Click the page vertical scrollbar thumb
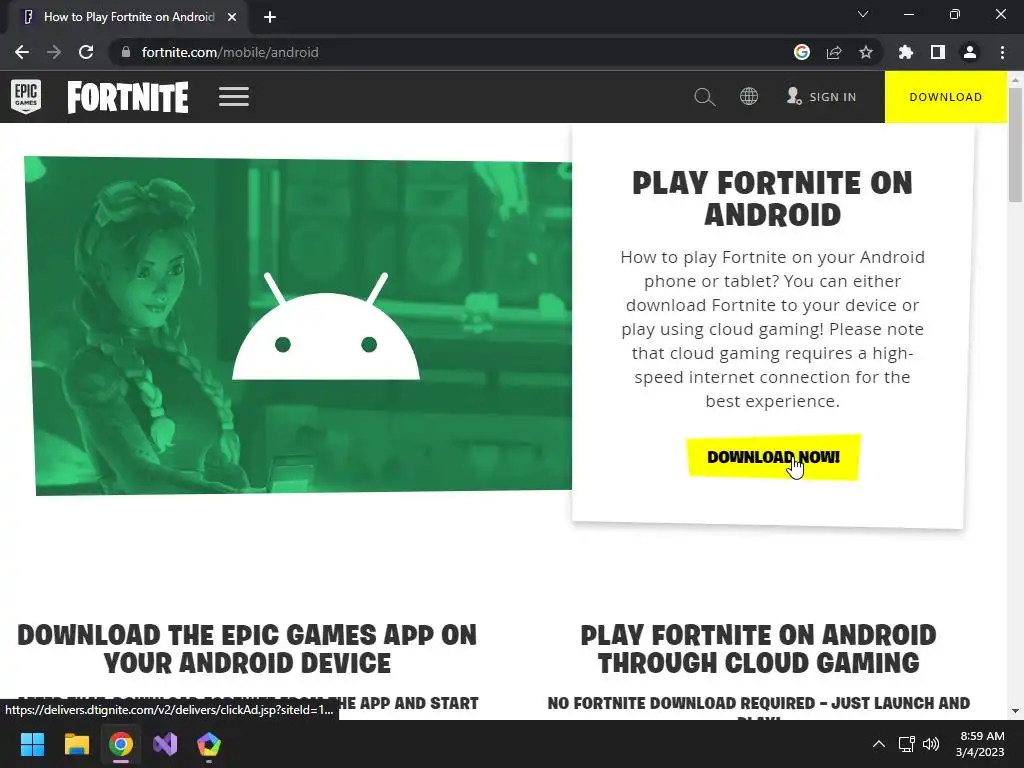 (1015, 145)
